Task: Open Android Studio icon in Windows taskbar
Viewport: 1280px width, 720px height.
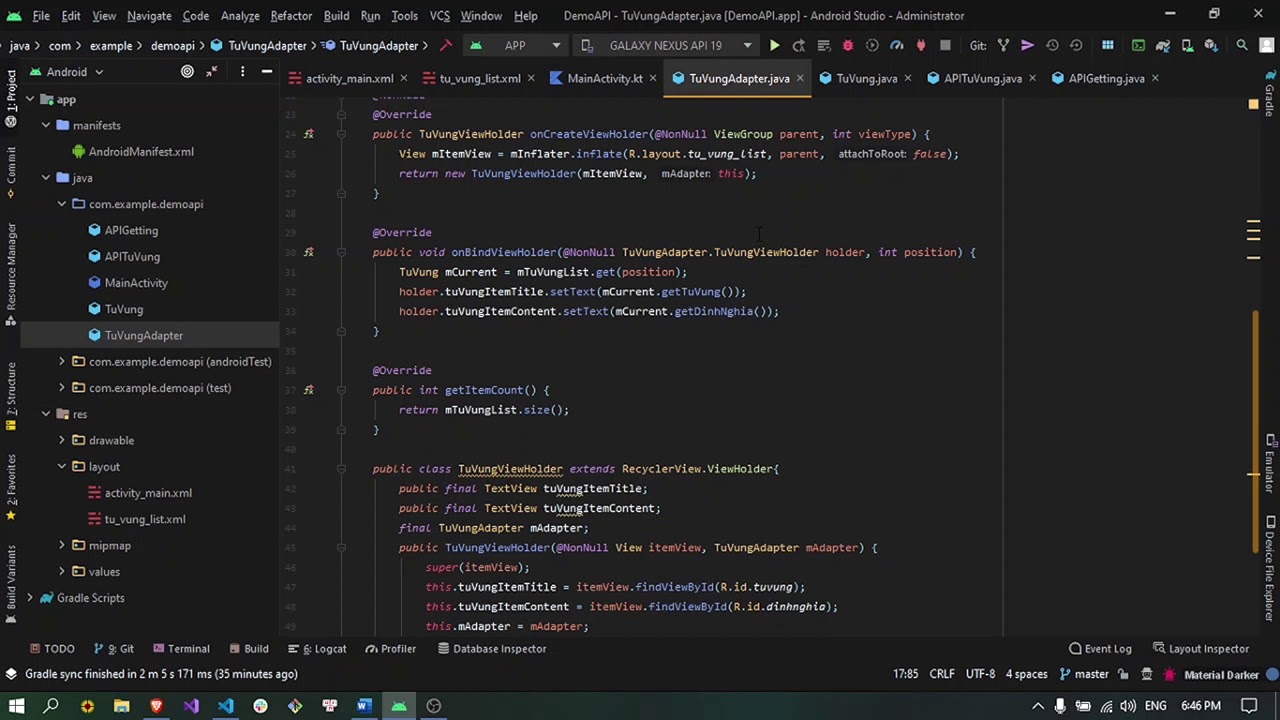Action: (399, 706)
